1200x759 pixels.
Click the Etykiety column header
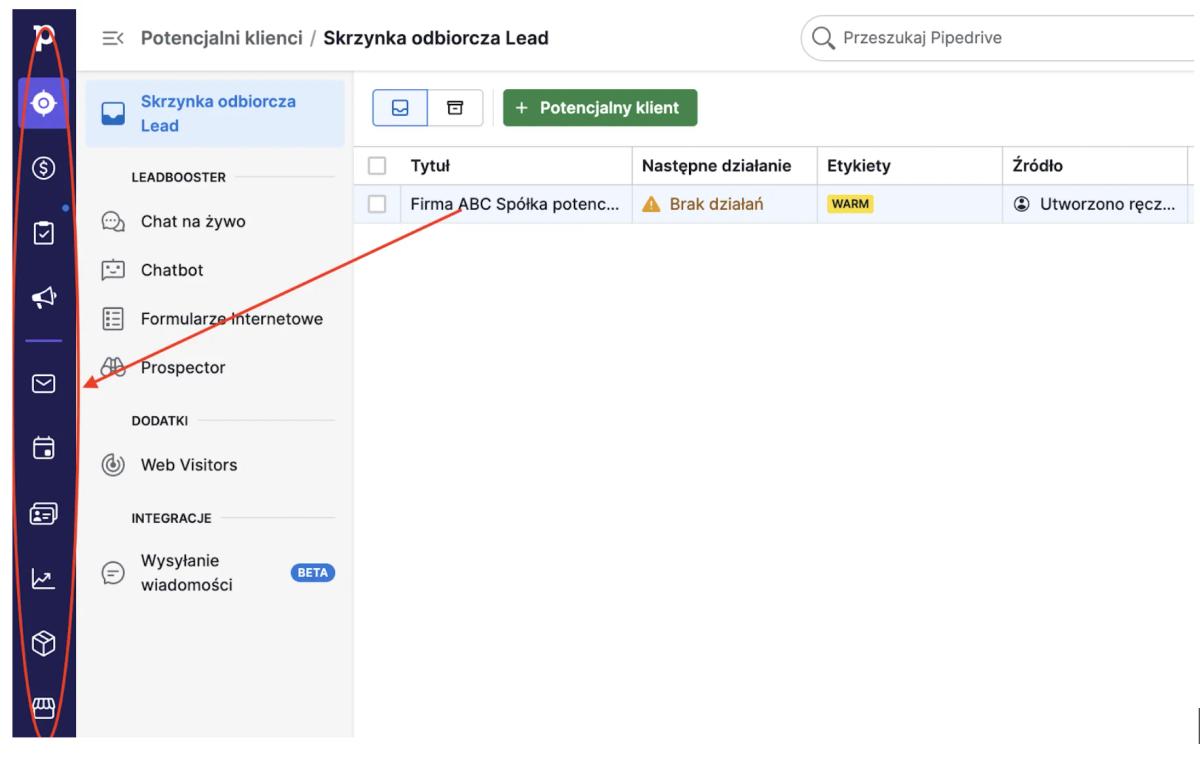pyautogui.click(x=859, y=166)
